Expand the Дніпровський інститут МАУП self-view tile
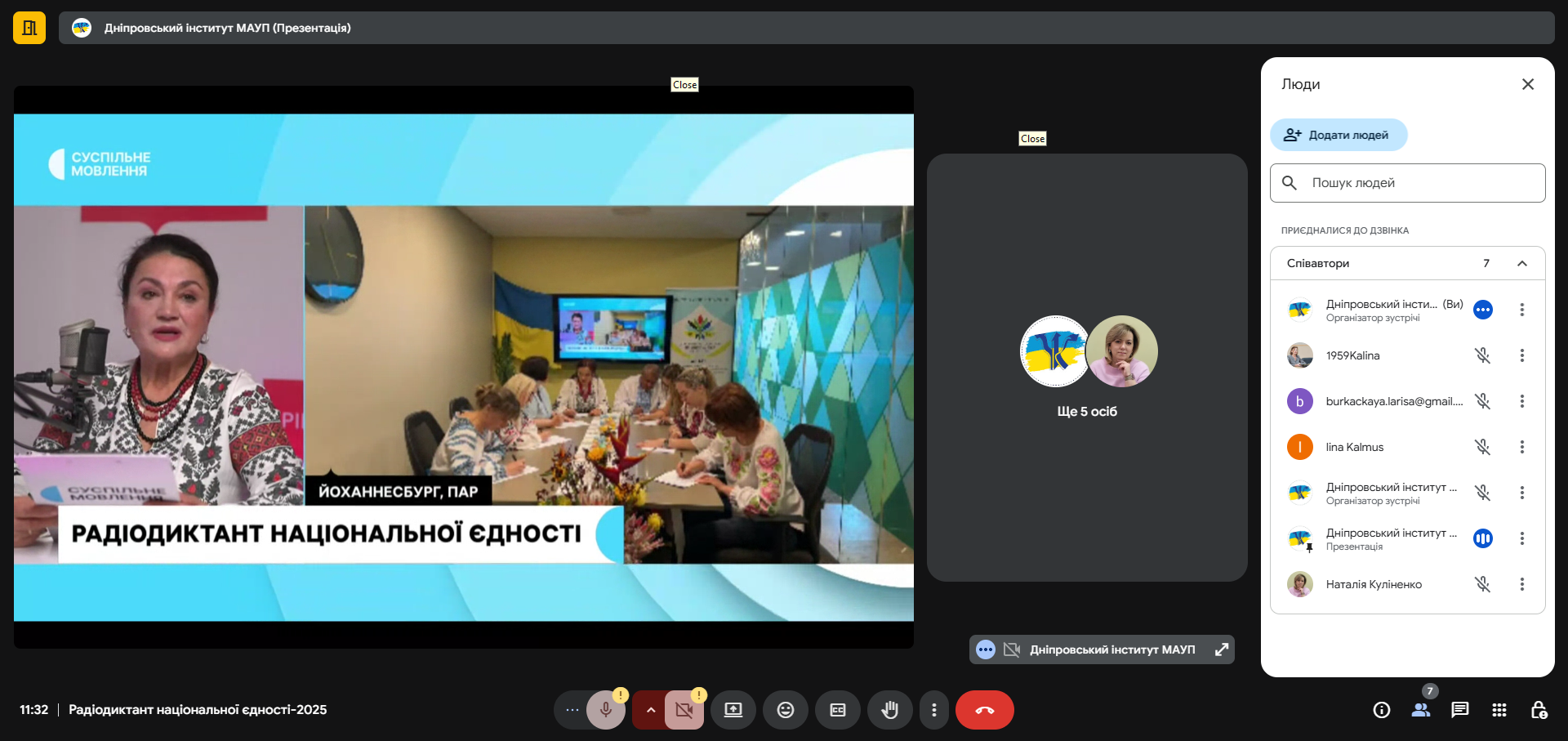 1222,649
